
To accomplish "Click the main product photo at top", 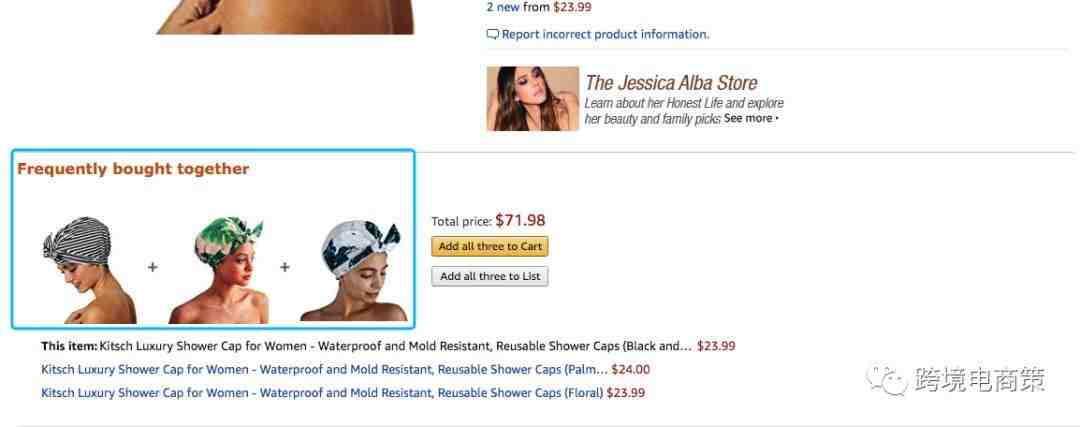I will [285, 17].
